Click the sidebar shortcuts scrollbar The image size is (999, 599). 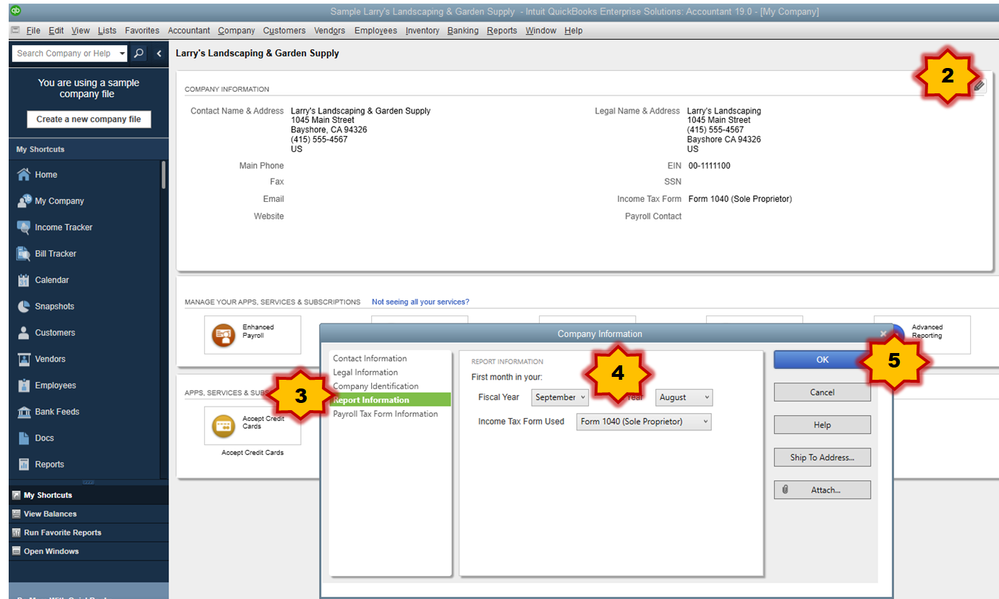(164, 175)
